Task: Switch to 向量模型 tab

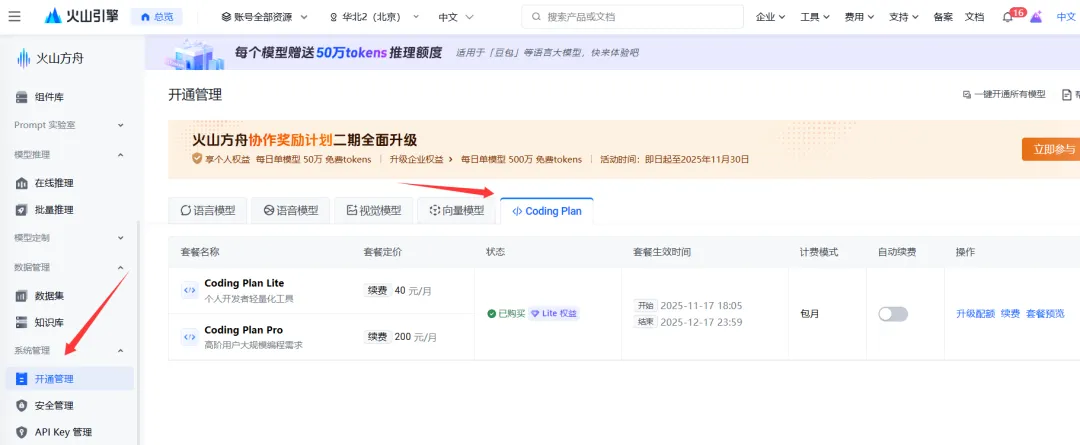Action: (456, 211)
